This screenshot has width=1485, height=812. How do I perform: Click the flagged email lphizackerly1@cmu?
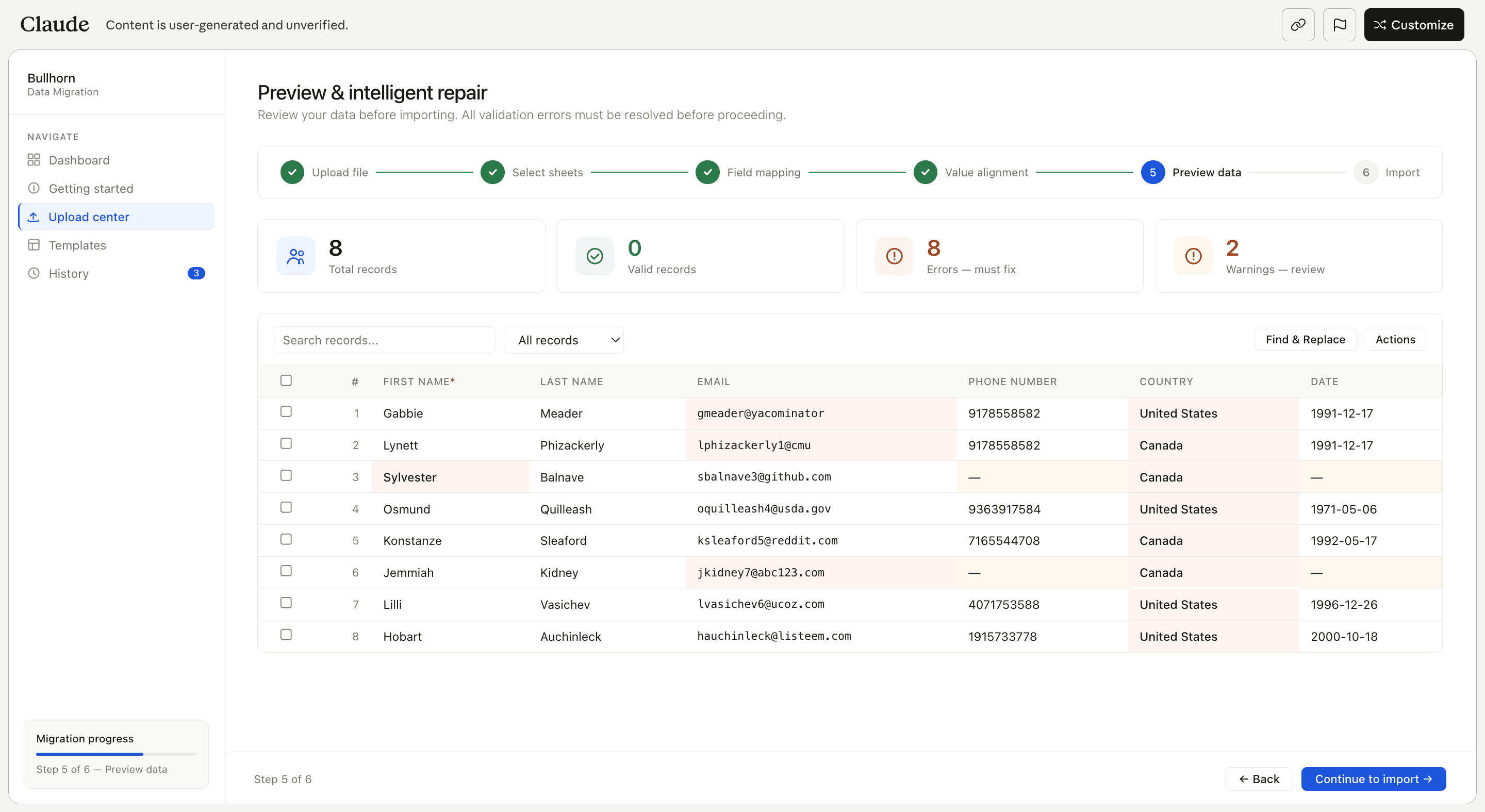753,445
